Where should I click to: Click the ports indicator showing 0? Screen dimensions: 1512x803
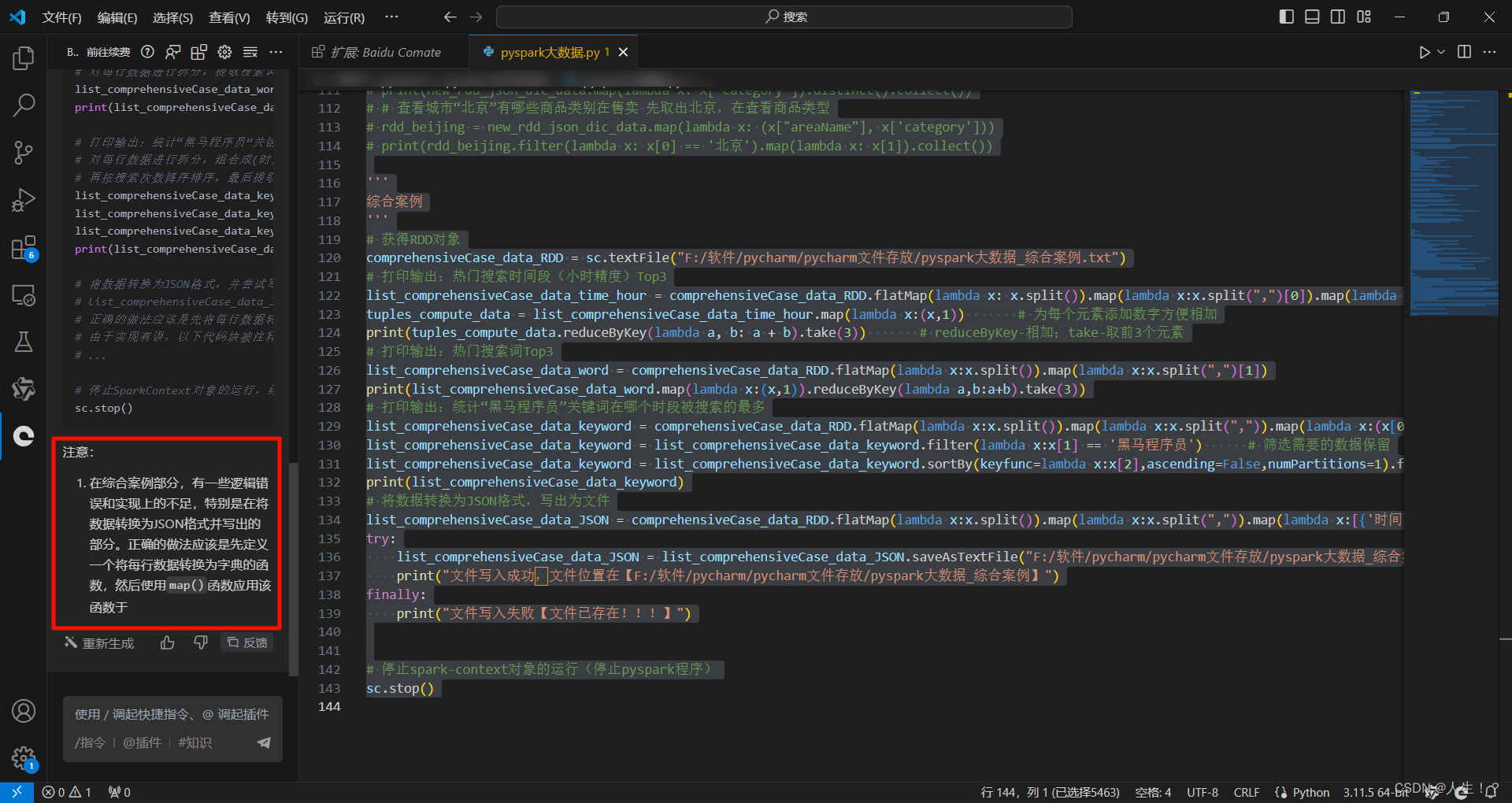[120, 792]
